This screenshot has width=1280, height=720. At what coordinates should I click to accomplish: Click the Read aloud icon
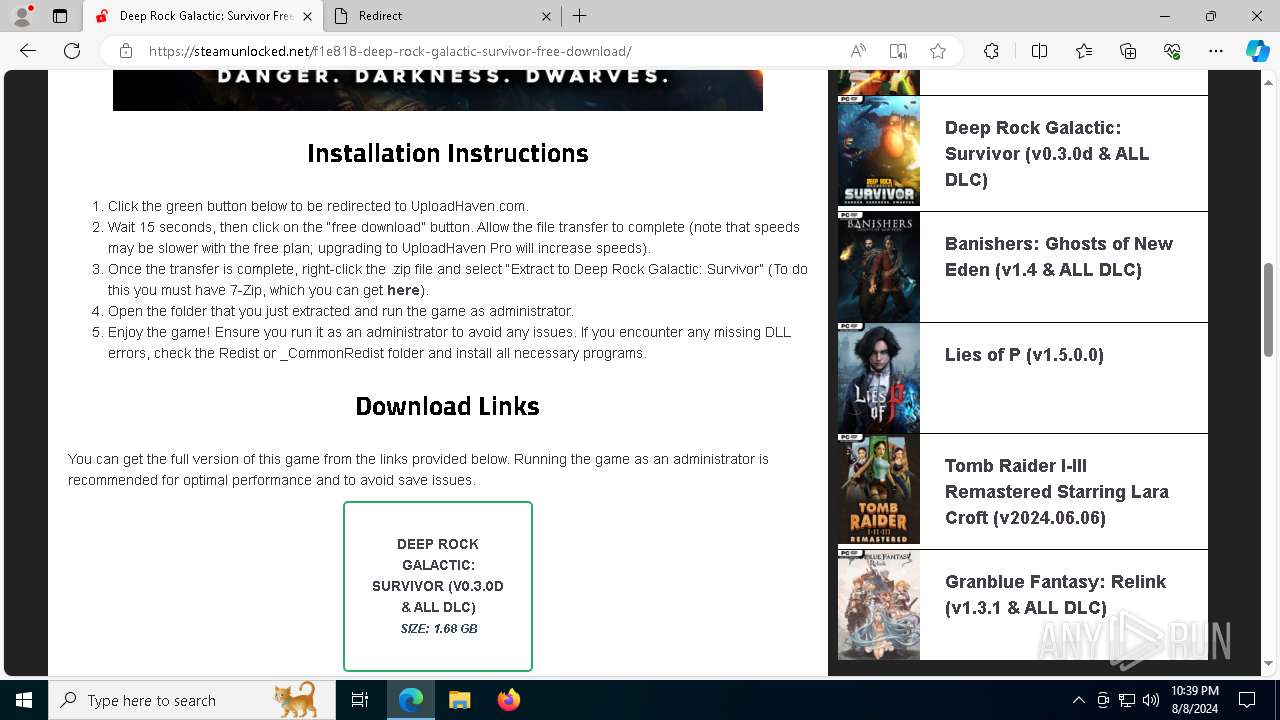point(858,51)
